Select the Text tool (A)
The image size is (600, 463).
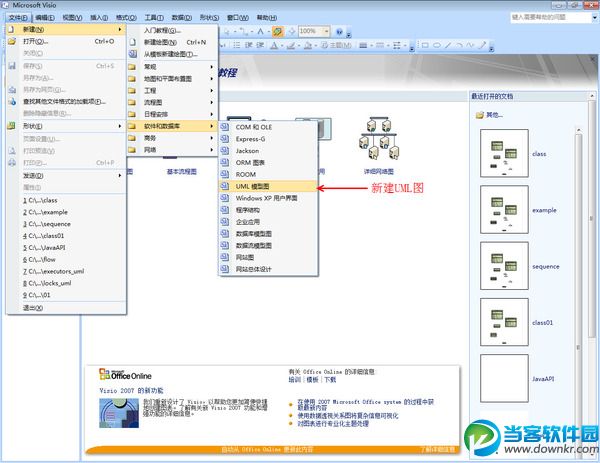click(x=261, y=31)
